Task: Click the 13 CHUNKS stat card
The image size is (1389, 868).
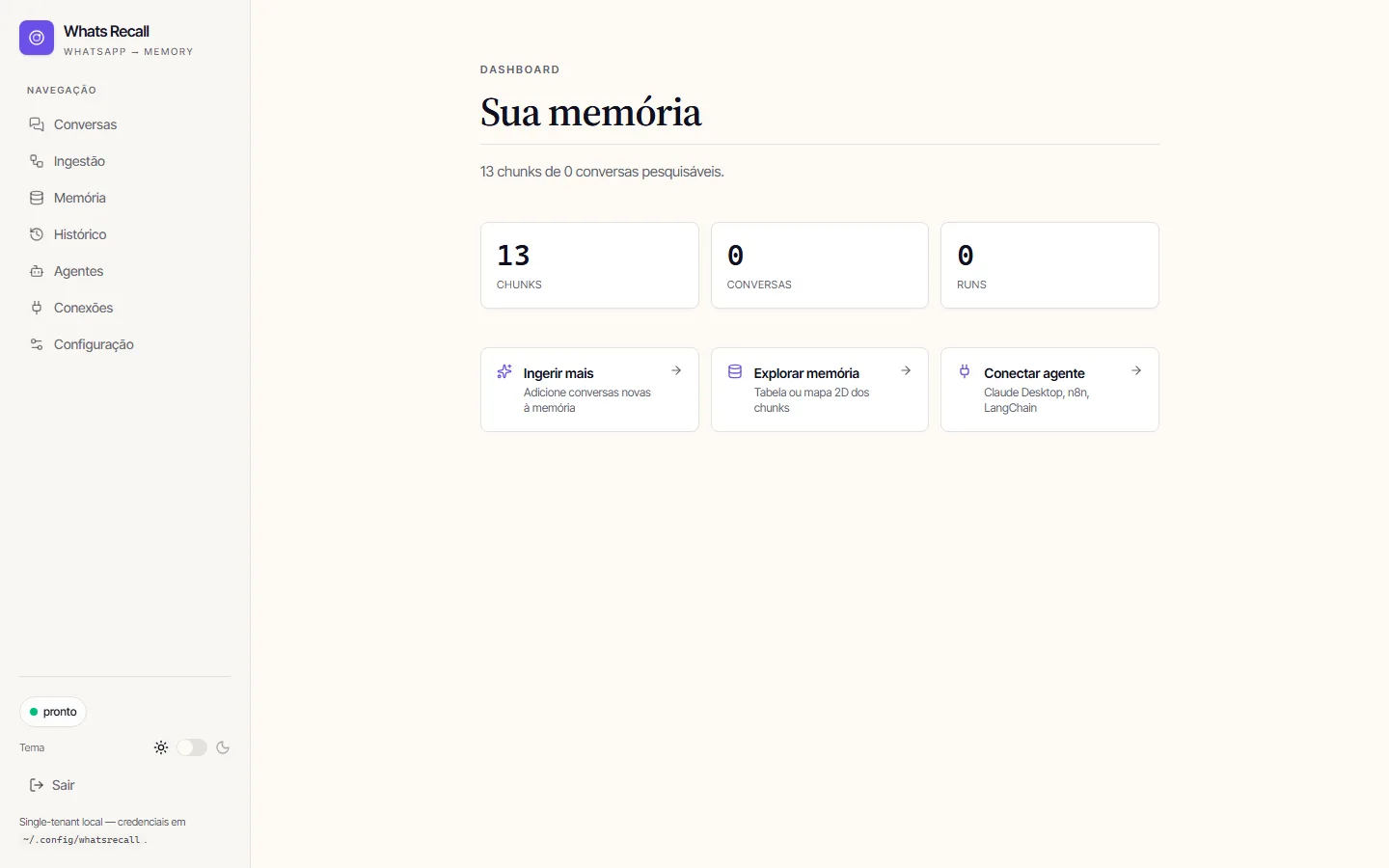Action: (589, 265)
